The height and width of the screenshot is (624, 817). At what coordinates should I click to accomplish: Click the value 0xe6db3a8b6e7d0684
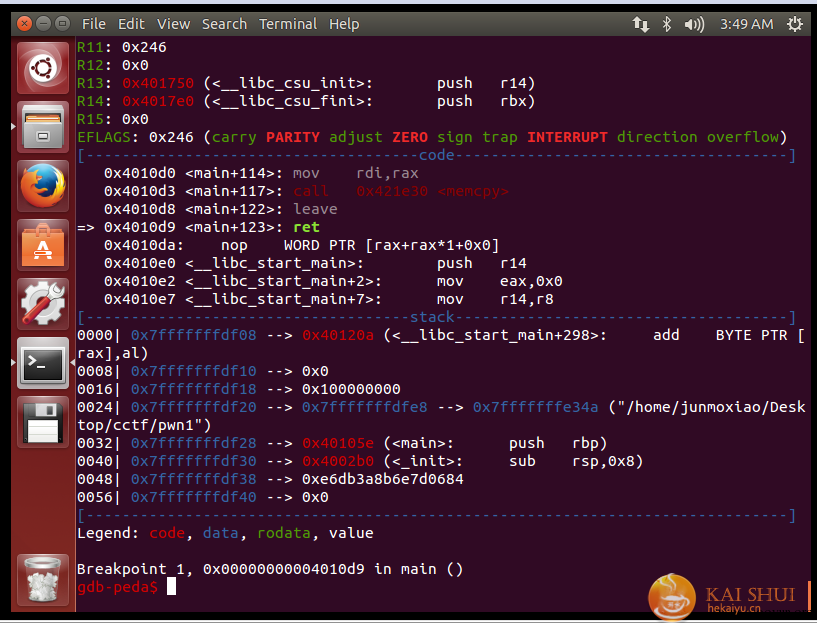(x=382, y=479)
